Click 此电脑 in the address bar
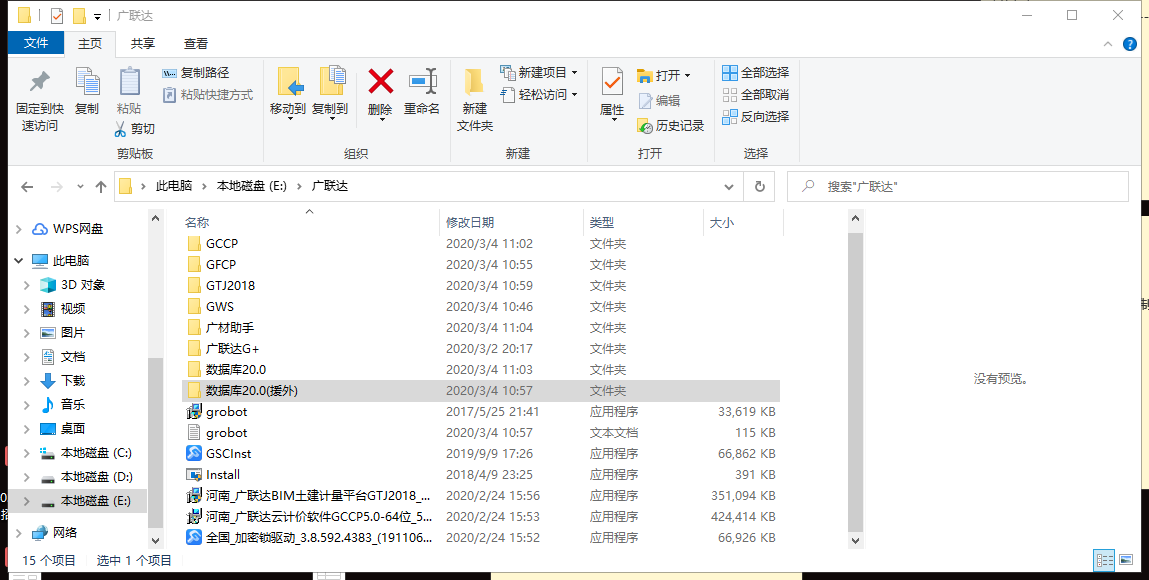 click(174, 186)
